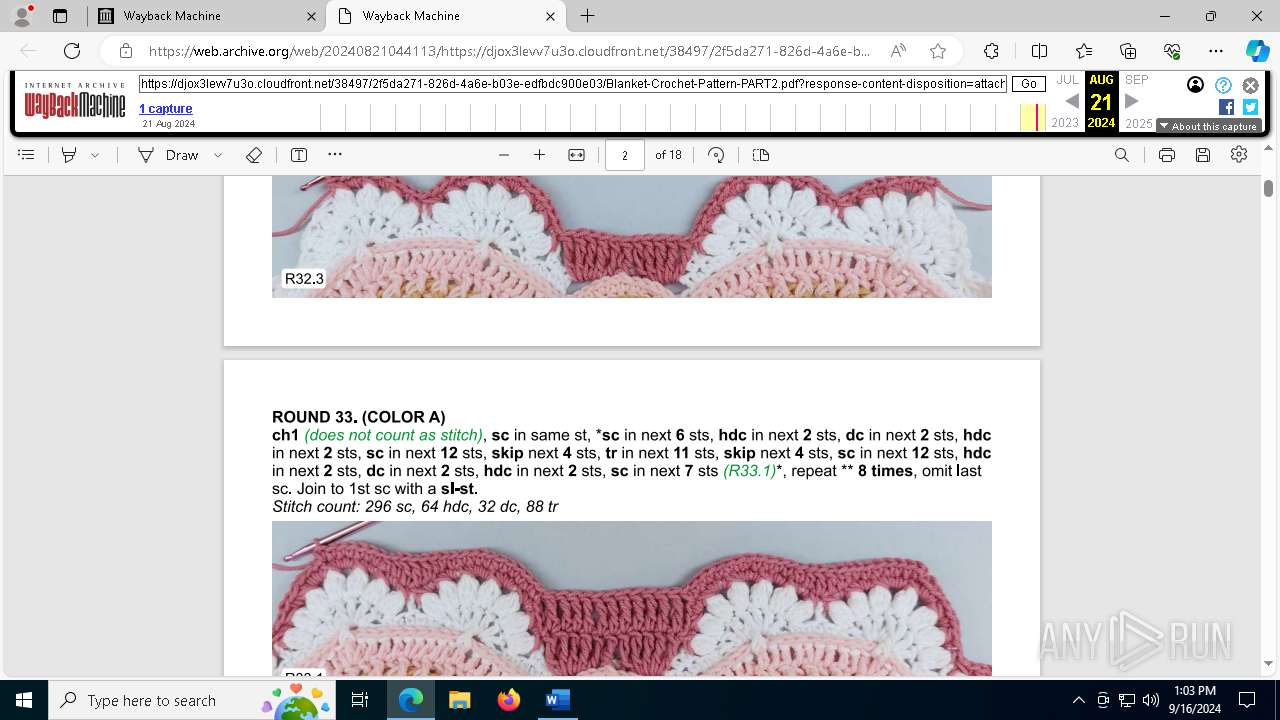Open Collections panel
1280x720 pixels.
coord(1128,51)
